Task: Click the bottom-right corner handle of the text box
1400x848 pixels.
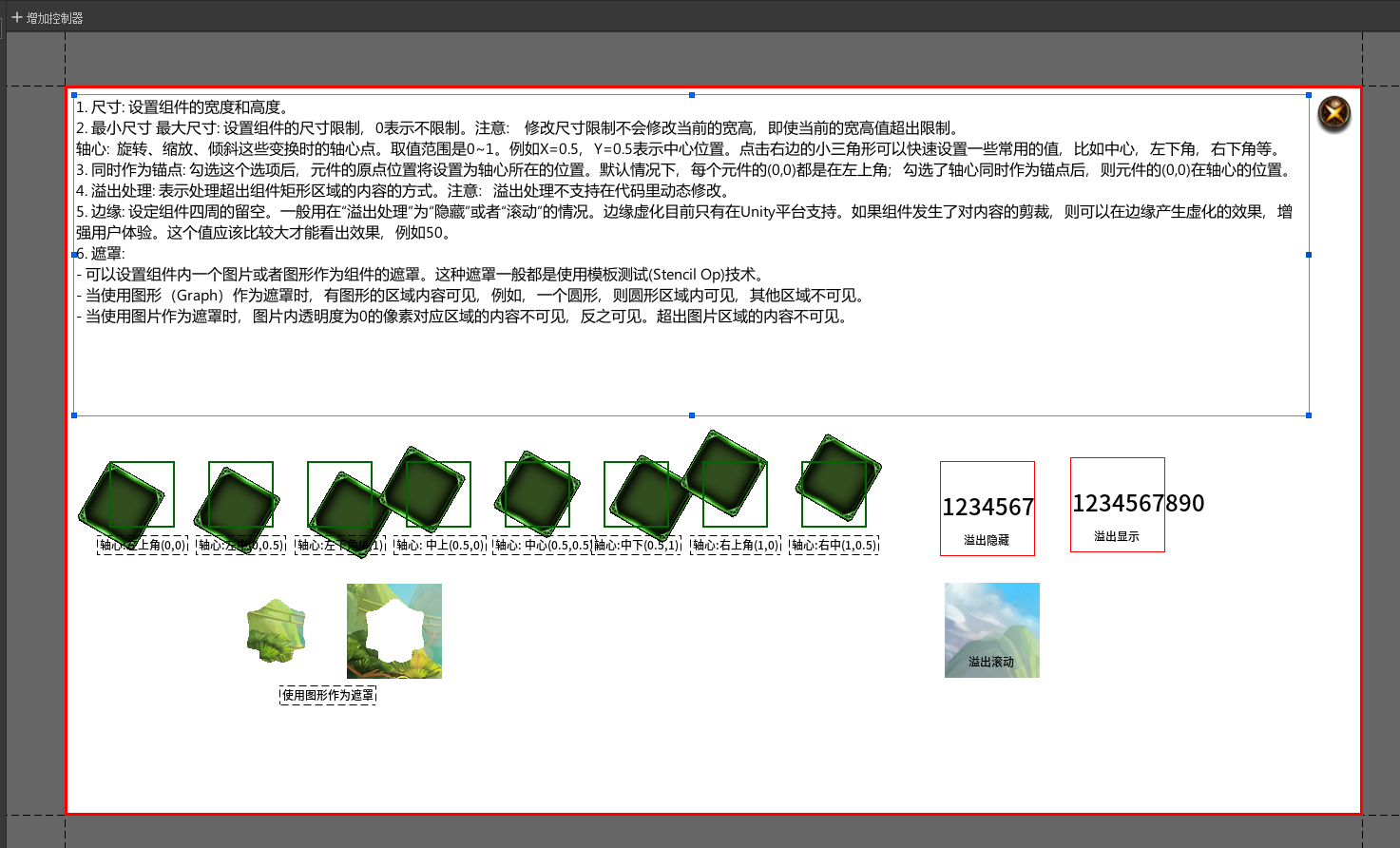Action: click(1309, 415)
